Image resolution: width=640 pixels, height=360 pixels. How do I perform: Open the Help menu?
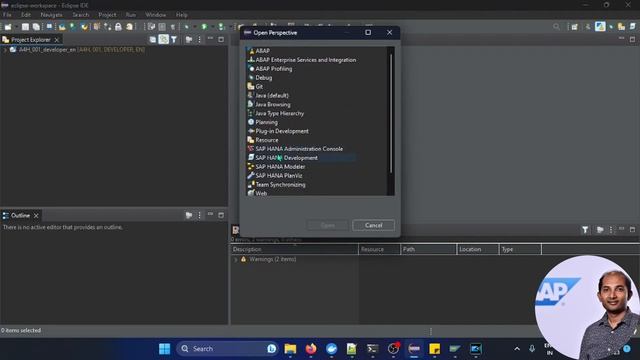pos(182,15)
